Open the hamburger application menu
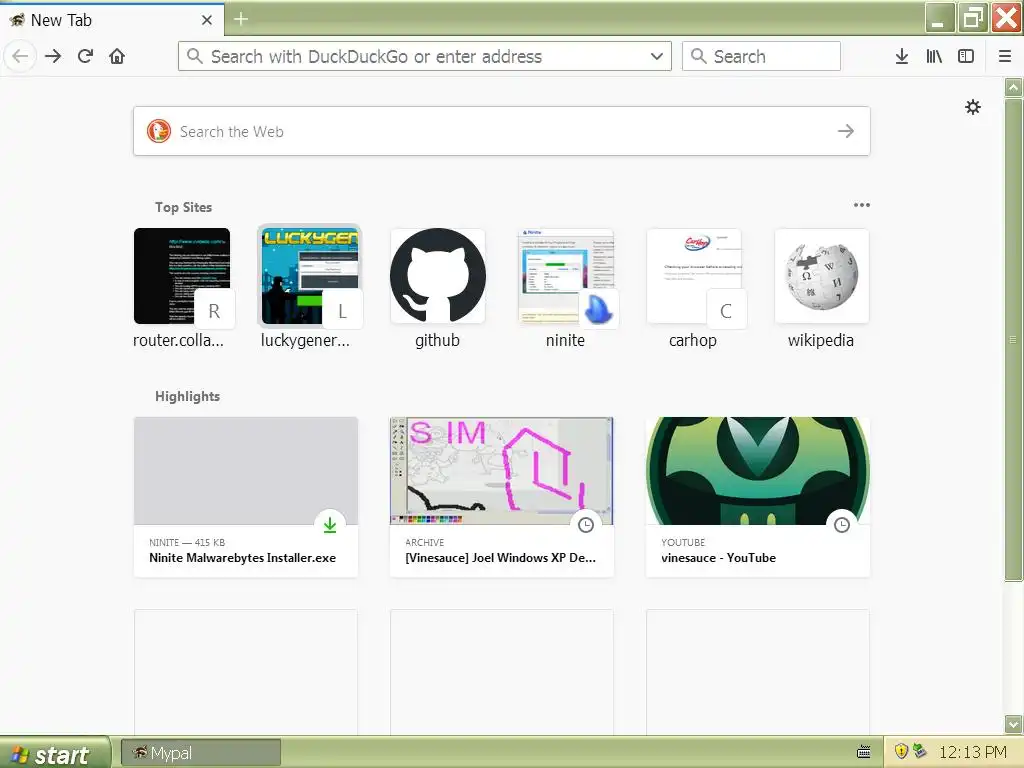 [1005, 56]
